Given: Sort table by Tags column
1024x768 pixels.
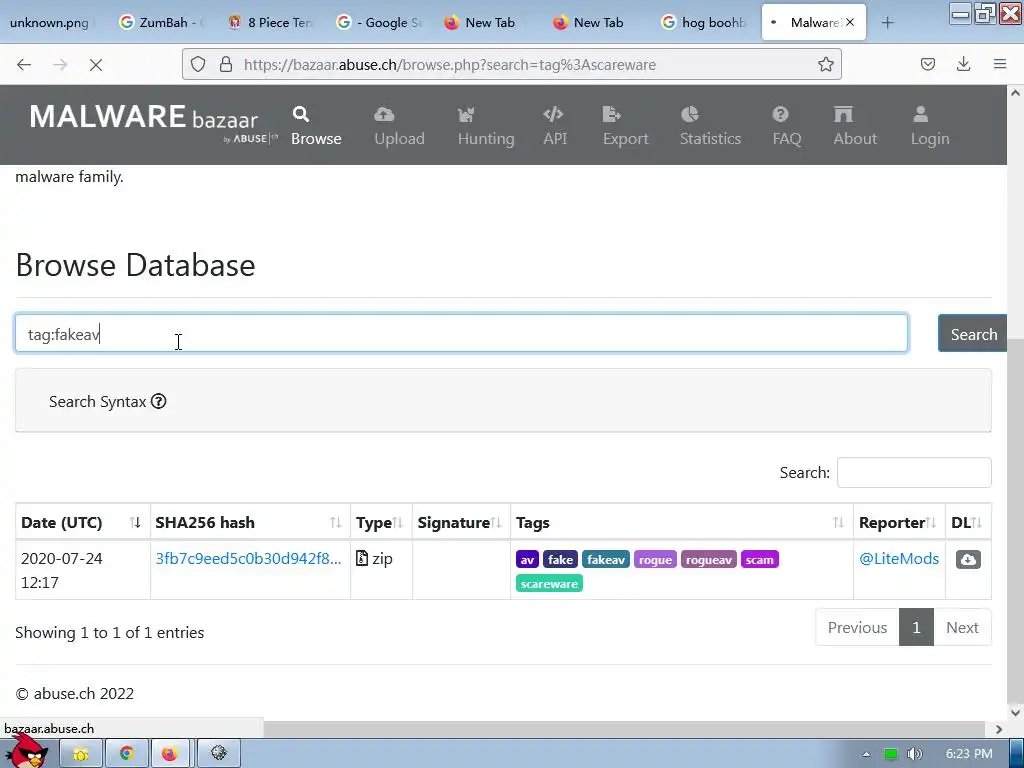Looking at the screenshot, I should pyautogui.click(x=681, y=522).
